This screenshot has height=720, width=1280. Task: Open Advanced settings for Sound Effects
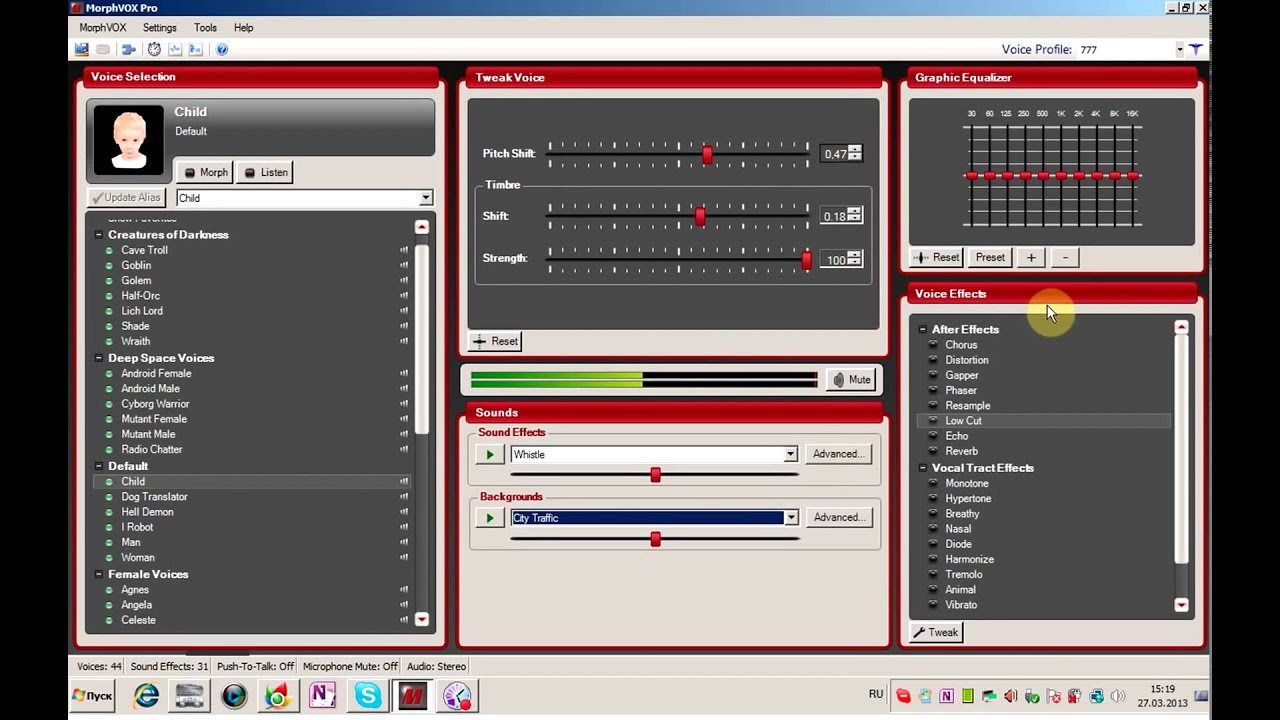(x=838, y=454)
